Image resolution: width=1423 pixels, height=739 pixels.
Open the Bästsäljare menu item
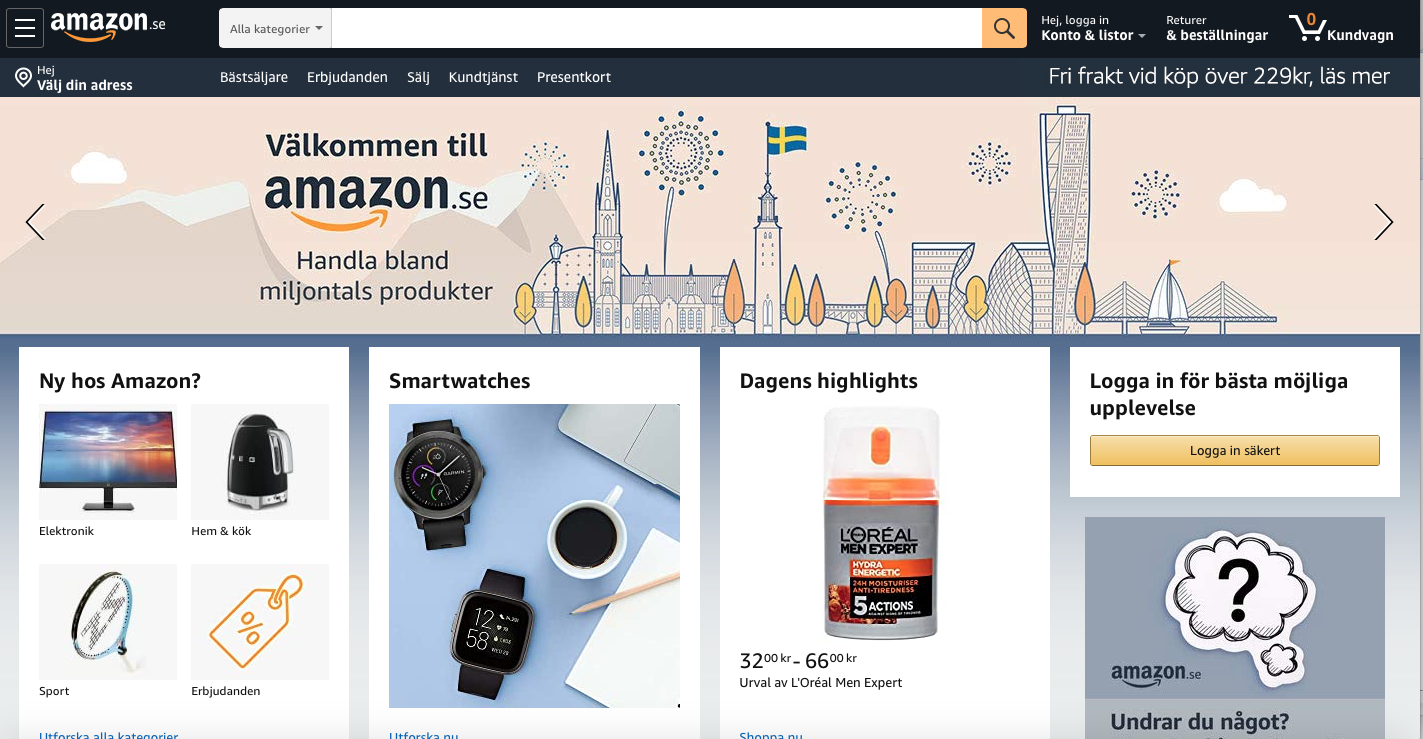254,77
